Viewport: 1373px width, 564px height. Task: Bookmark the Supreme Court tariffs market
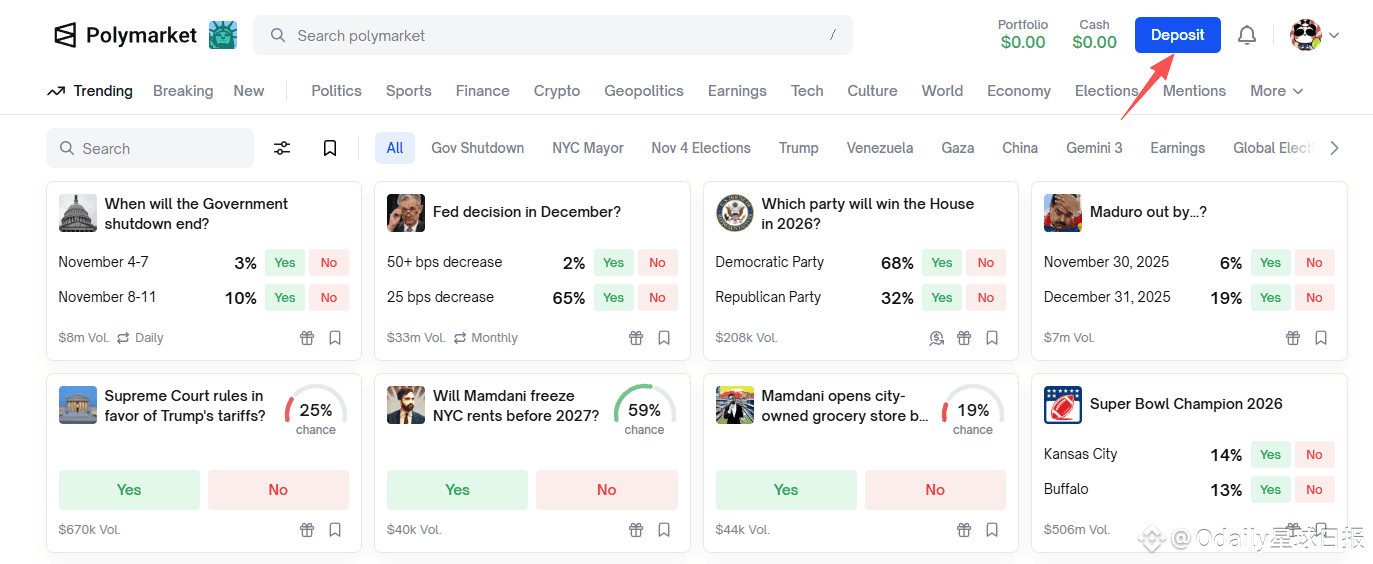(335, 530)
